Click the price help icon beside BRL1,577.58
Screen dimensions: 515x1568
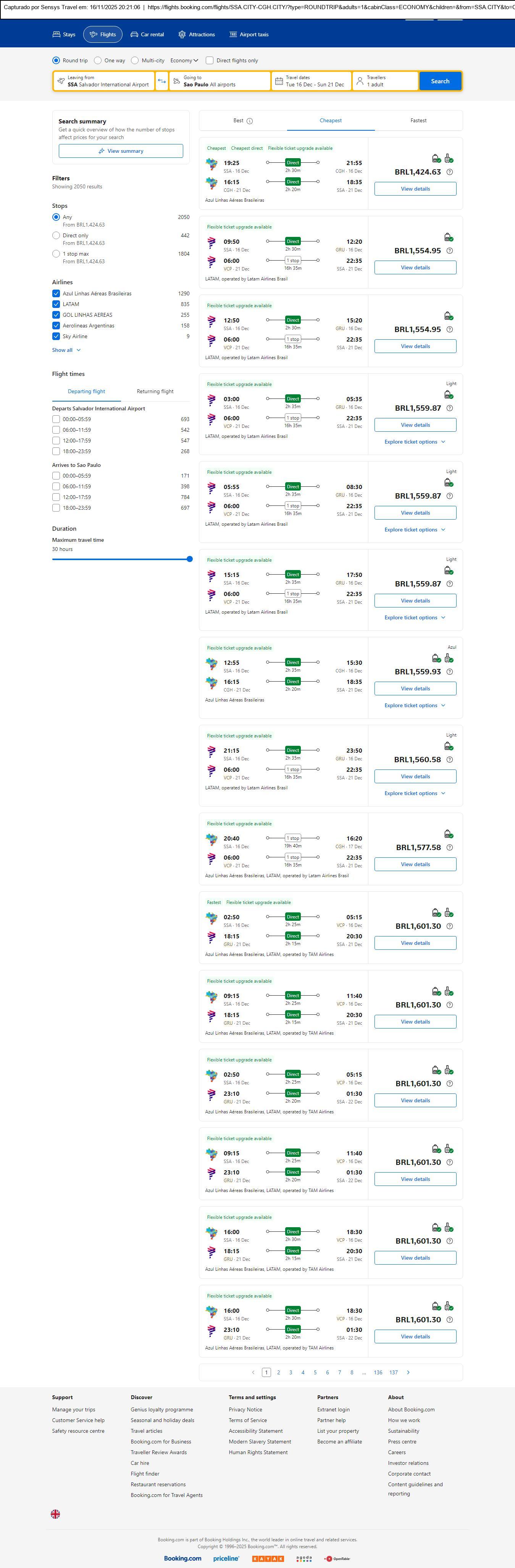[x=450, y=847]
